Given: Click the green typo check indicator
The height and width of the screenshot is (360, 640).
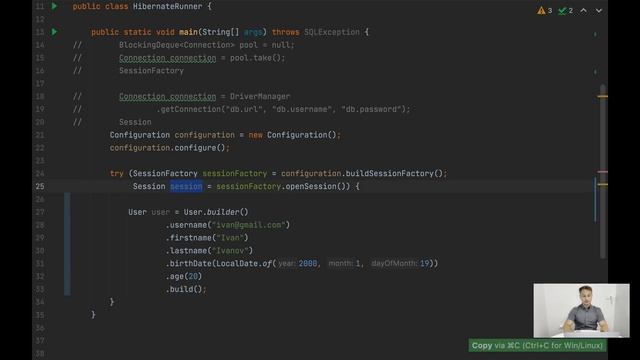Looking at the screenshot, I should pos(566,11).
